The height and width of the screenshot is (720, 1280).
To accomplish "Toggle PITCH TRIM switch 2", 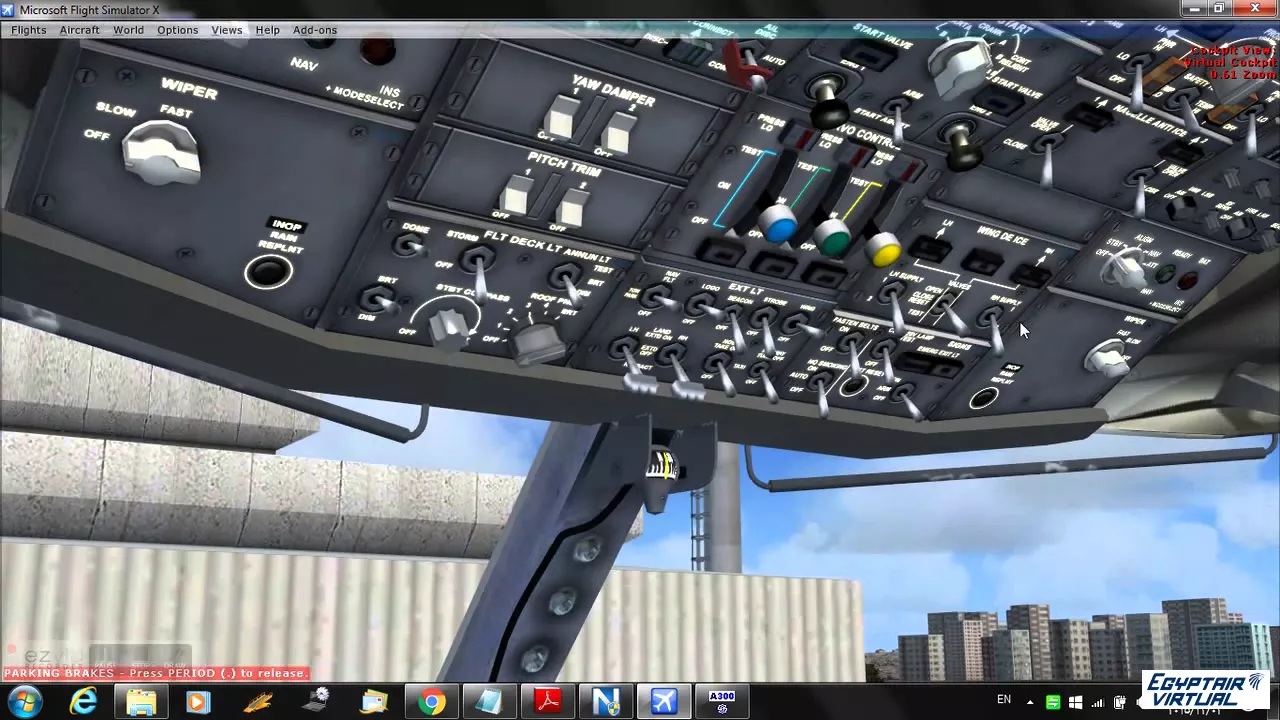I will point(570,205).
